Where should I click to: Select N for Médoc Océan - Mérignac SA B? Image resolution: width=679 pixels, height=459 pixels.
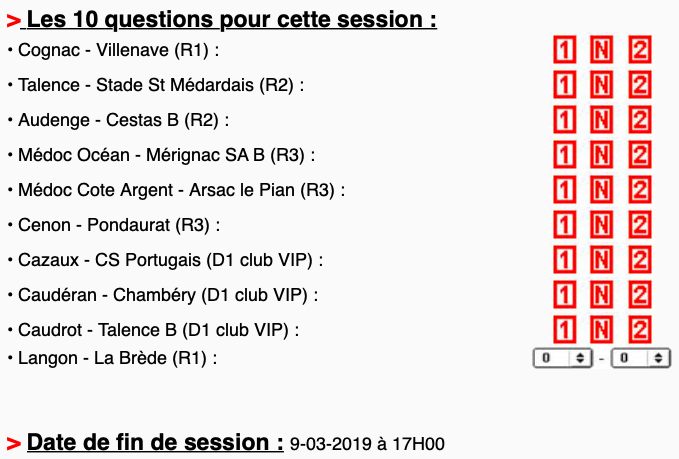pos(601,155)
